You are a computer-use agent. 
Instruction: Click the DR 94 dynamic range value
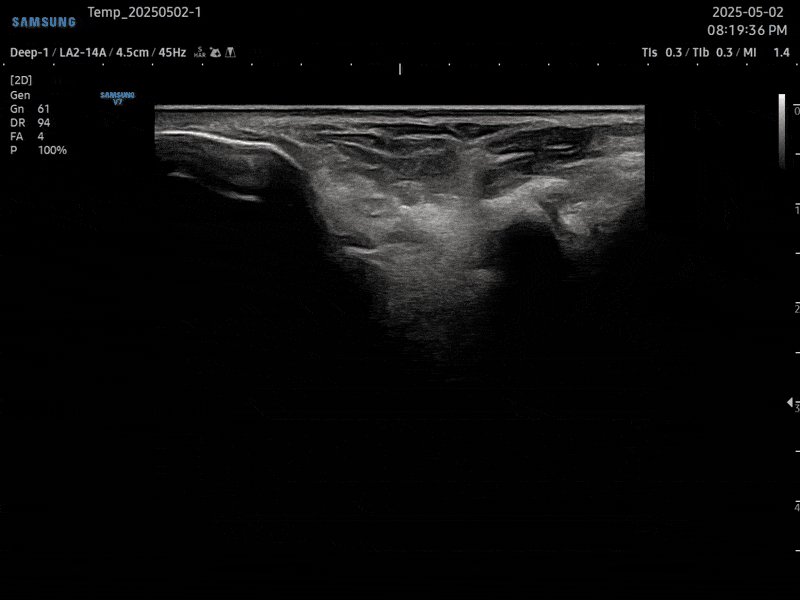30,122
